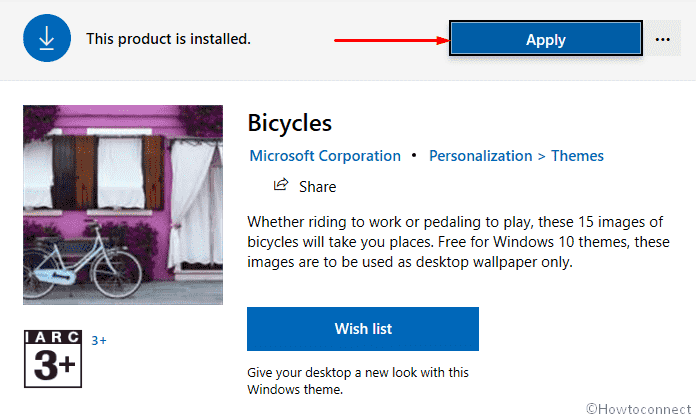
Task: Select the Share text label
Action: coord(317,187)
